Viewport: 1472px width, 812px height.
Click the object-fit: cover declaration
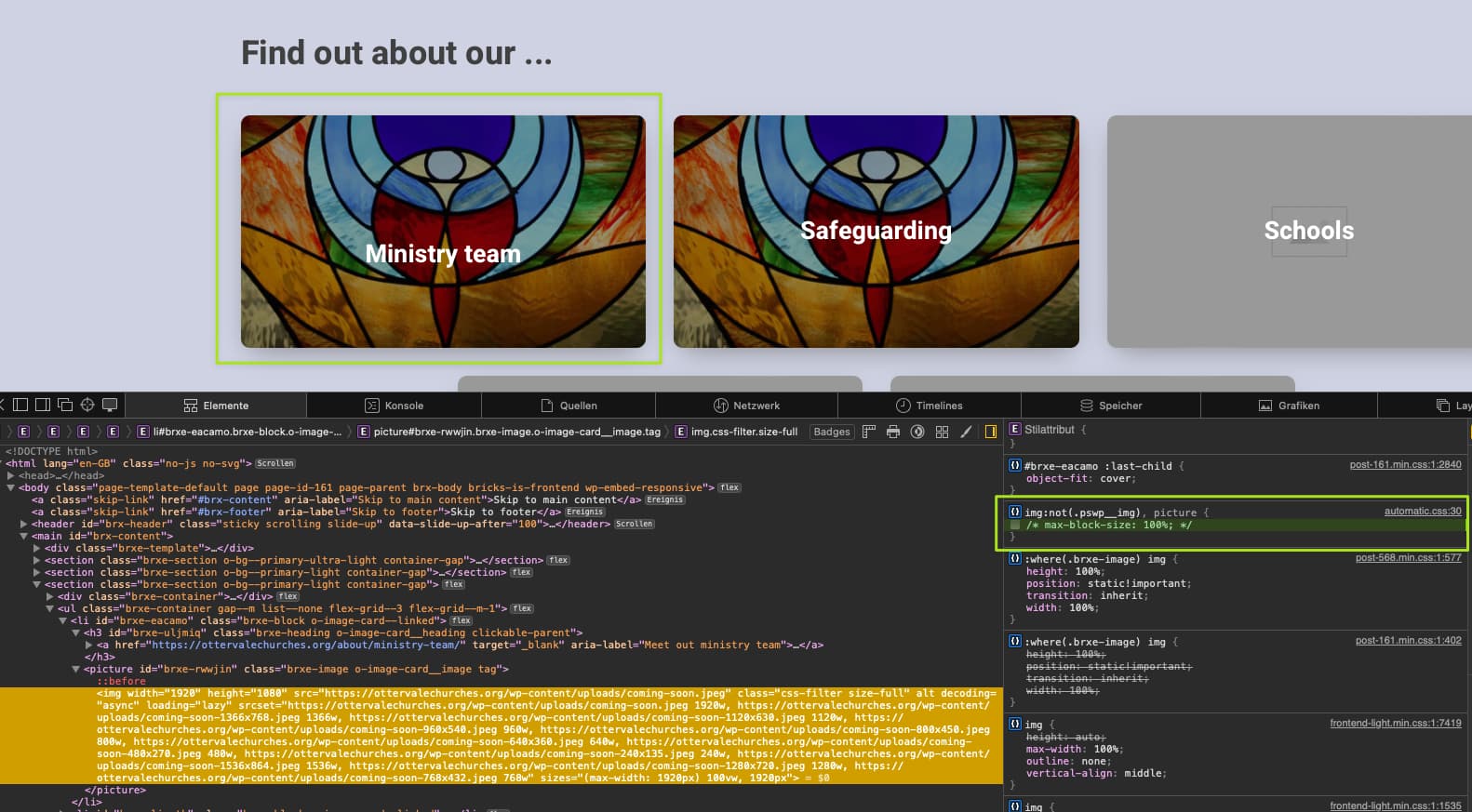1081,478
